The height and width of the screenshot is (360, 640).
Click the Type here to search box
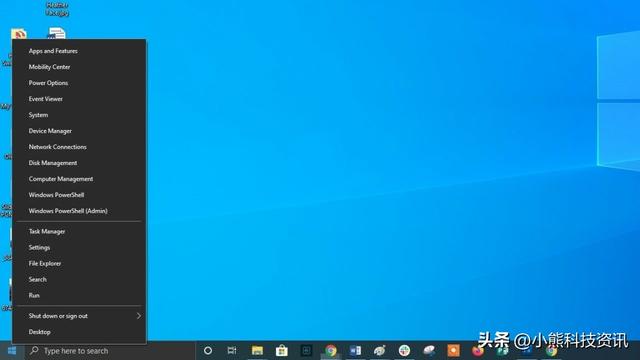[x=110, y=351]
